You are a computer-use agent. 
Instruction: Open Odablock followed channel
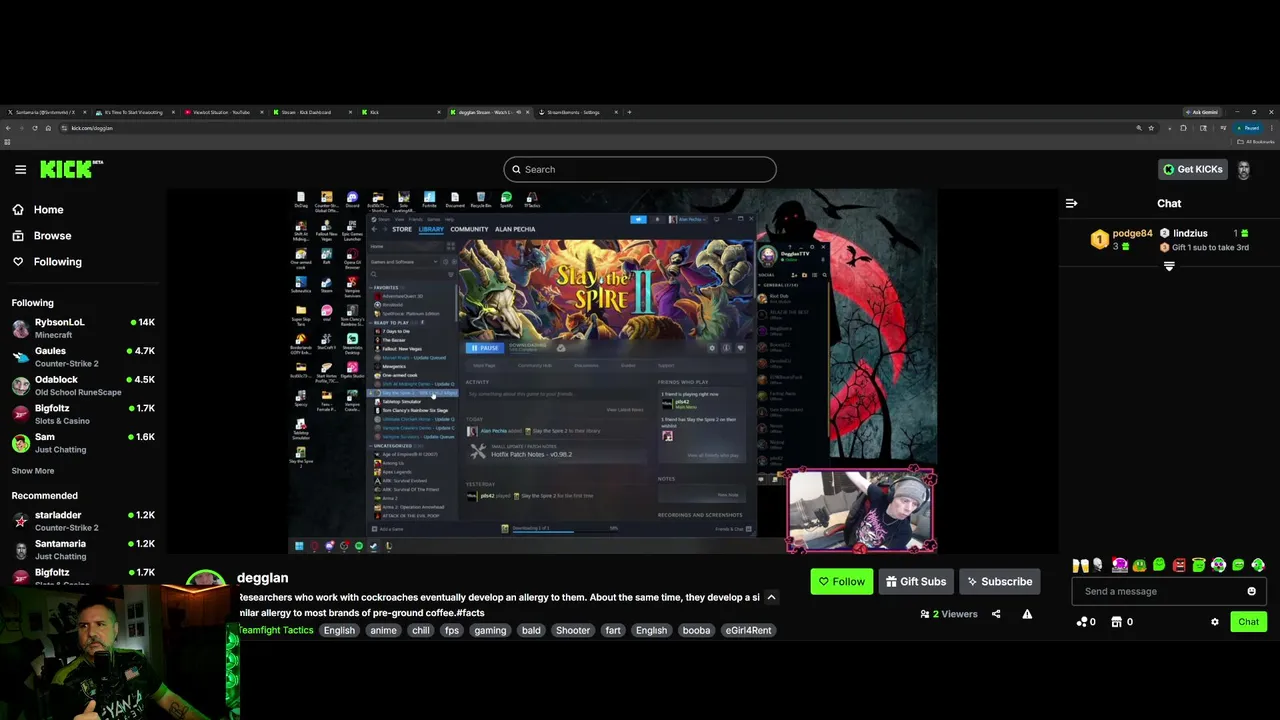83,385
